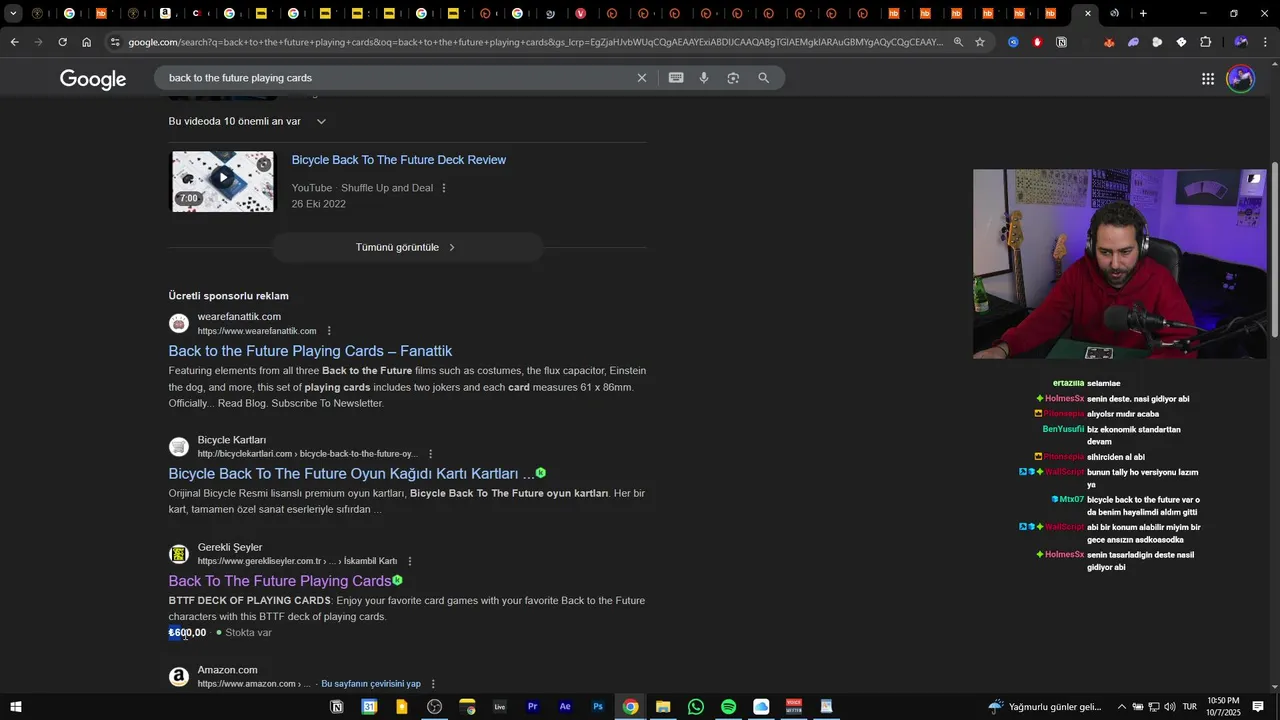Open Gerekli Şeyler 'Back To The Future Playing Cards'
1280x720 pixels.
pyautogui.click(x=280, y=581)
